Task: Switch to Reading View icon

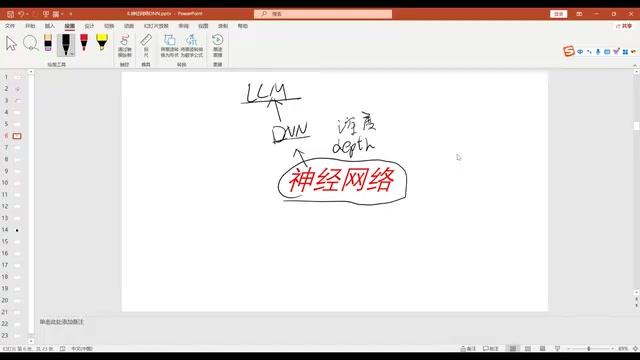Action: [x=542, y=349]
